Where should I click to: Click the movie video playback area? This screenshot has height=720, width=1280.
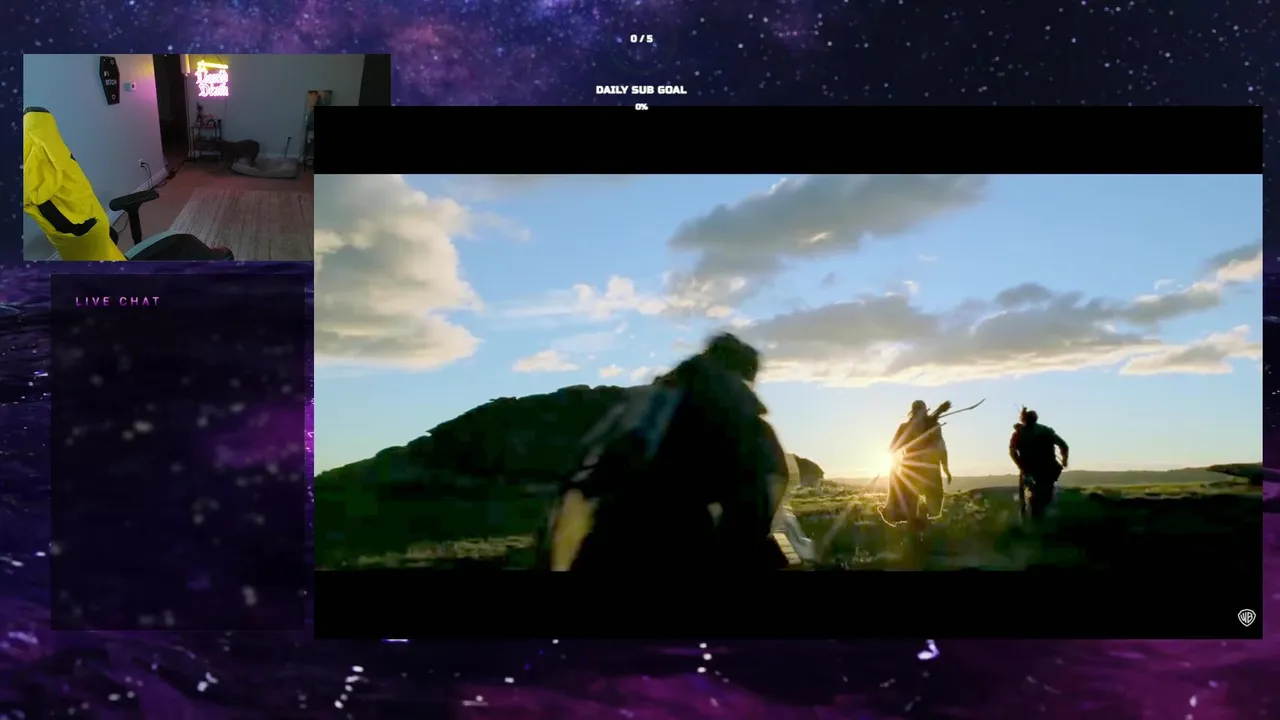click(x=788, y=372)
